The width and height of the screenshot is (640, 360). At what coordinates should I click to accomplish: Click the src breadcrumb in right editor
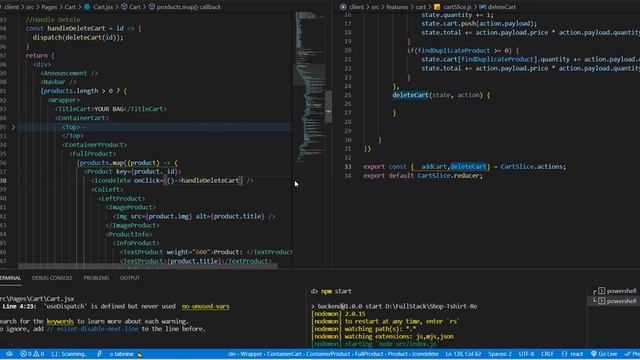[375, 7]
